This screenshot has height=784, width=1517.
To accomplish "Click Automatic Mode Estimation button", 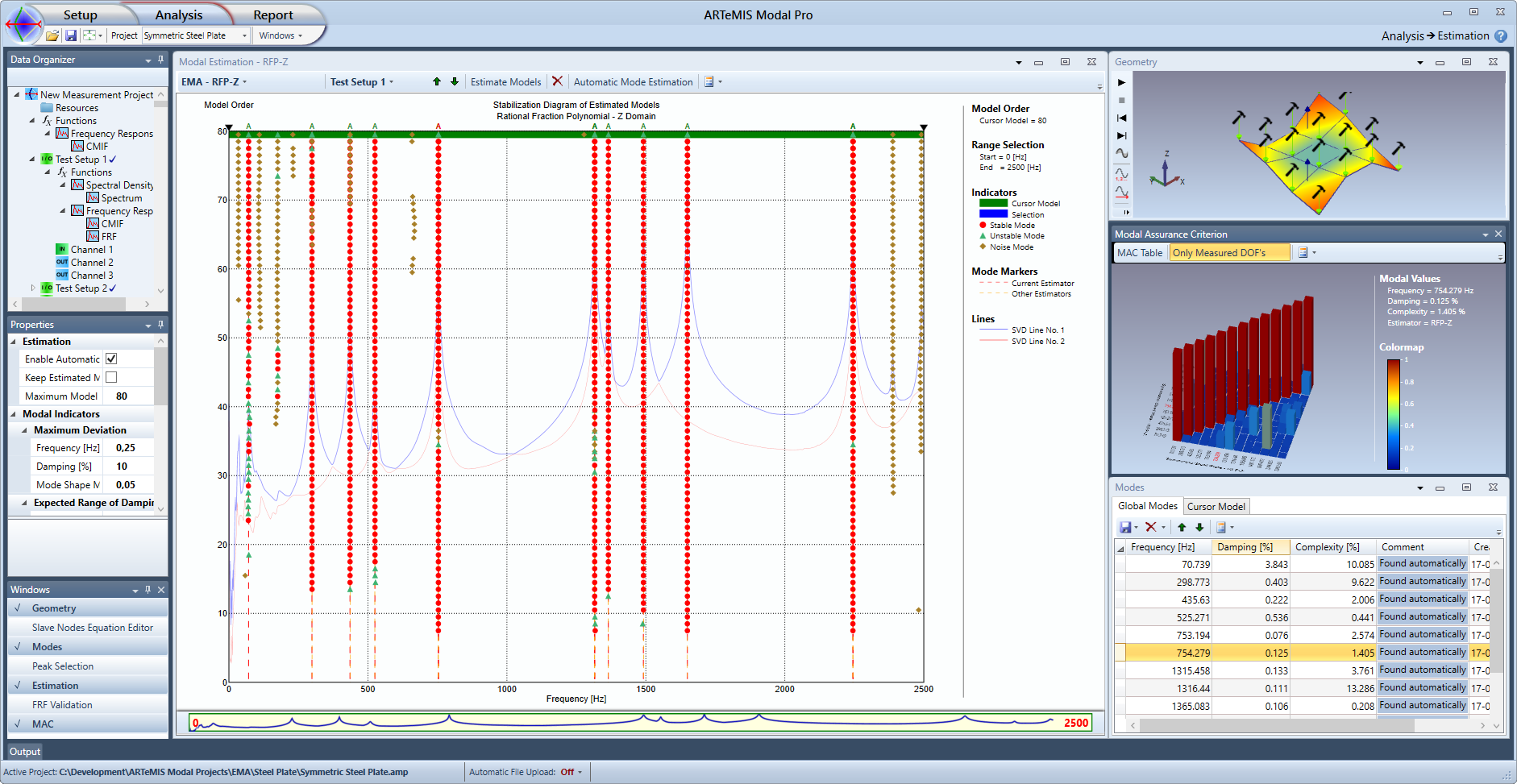I will [x=633, y=81].
